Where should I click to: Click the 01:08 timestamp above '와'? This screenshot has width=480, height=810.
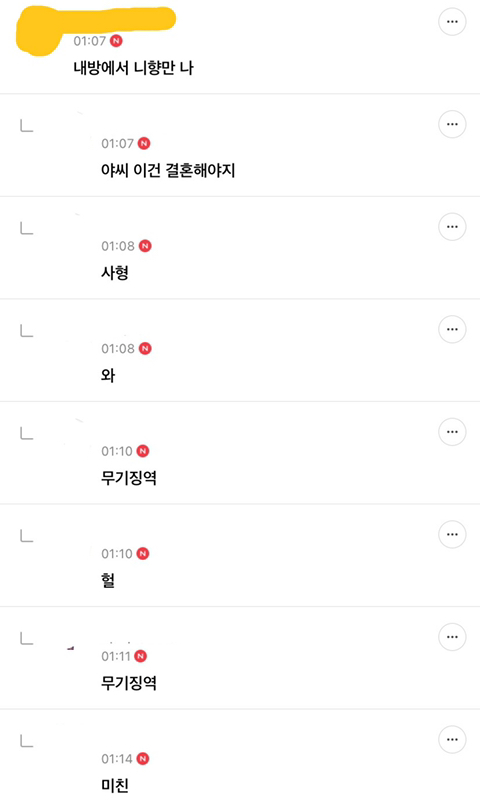(118, 349)
